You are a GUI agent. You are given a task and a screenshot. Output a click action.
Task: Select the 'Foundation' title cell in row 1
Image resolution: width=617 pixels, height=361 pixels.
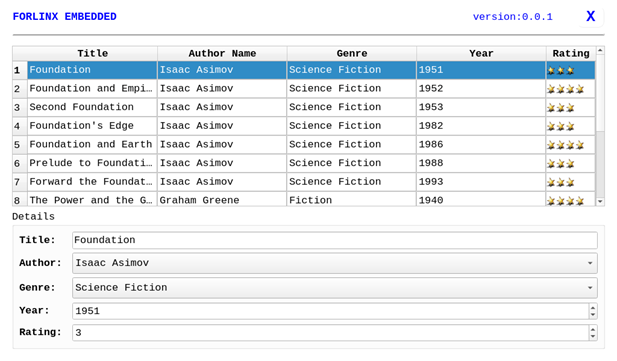pos(92,70)
